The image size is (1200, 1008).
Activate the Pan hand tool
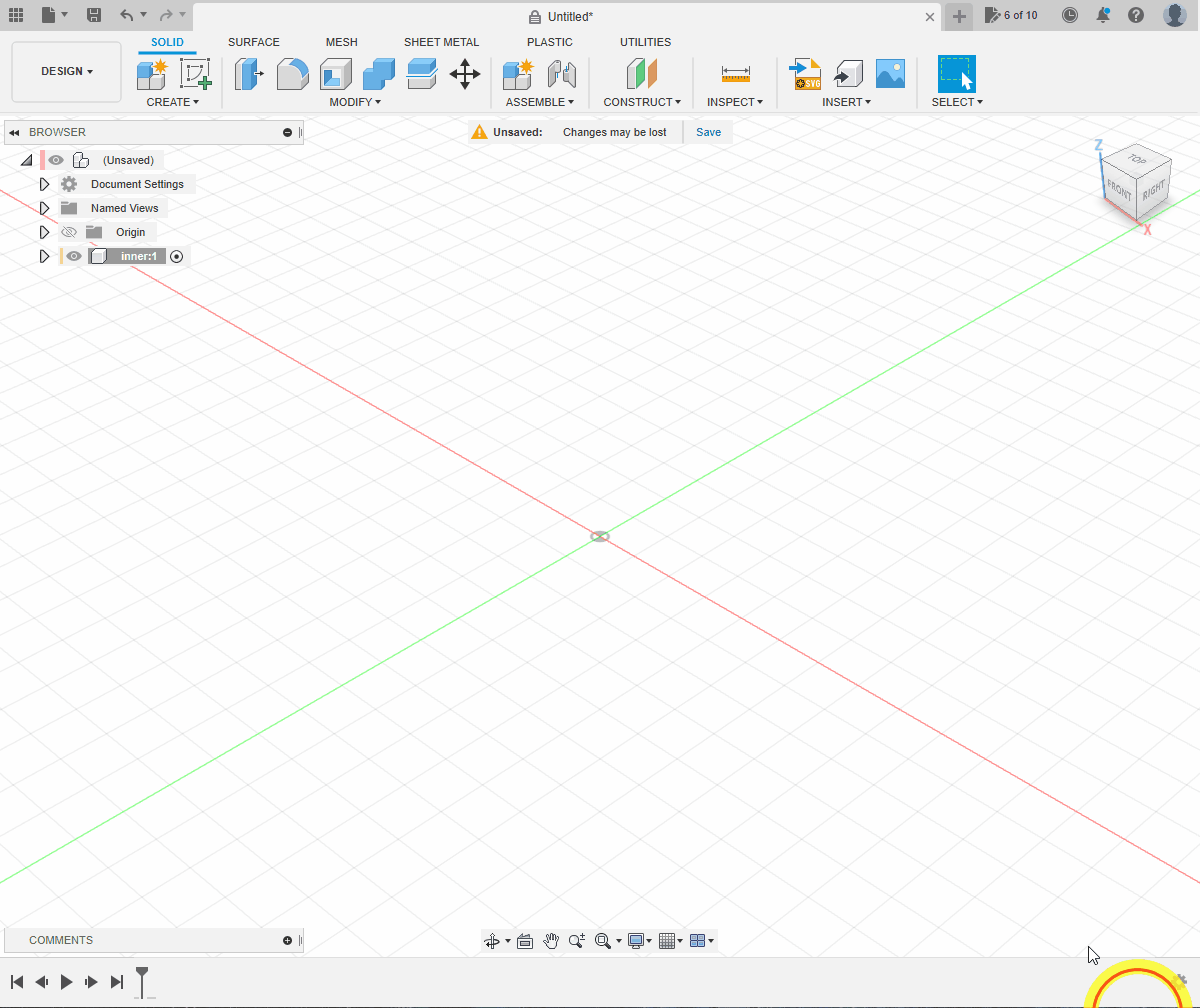pyautogui.click(x=551, y=941)
